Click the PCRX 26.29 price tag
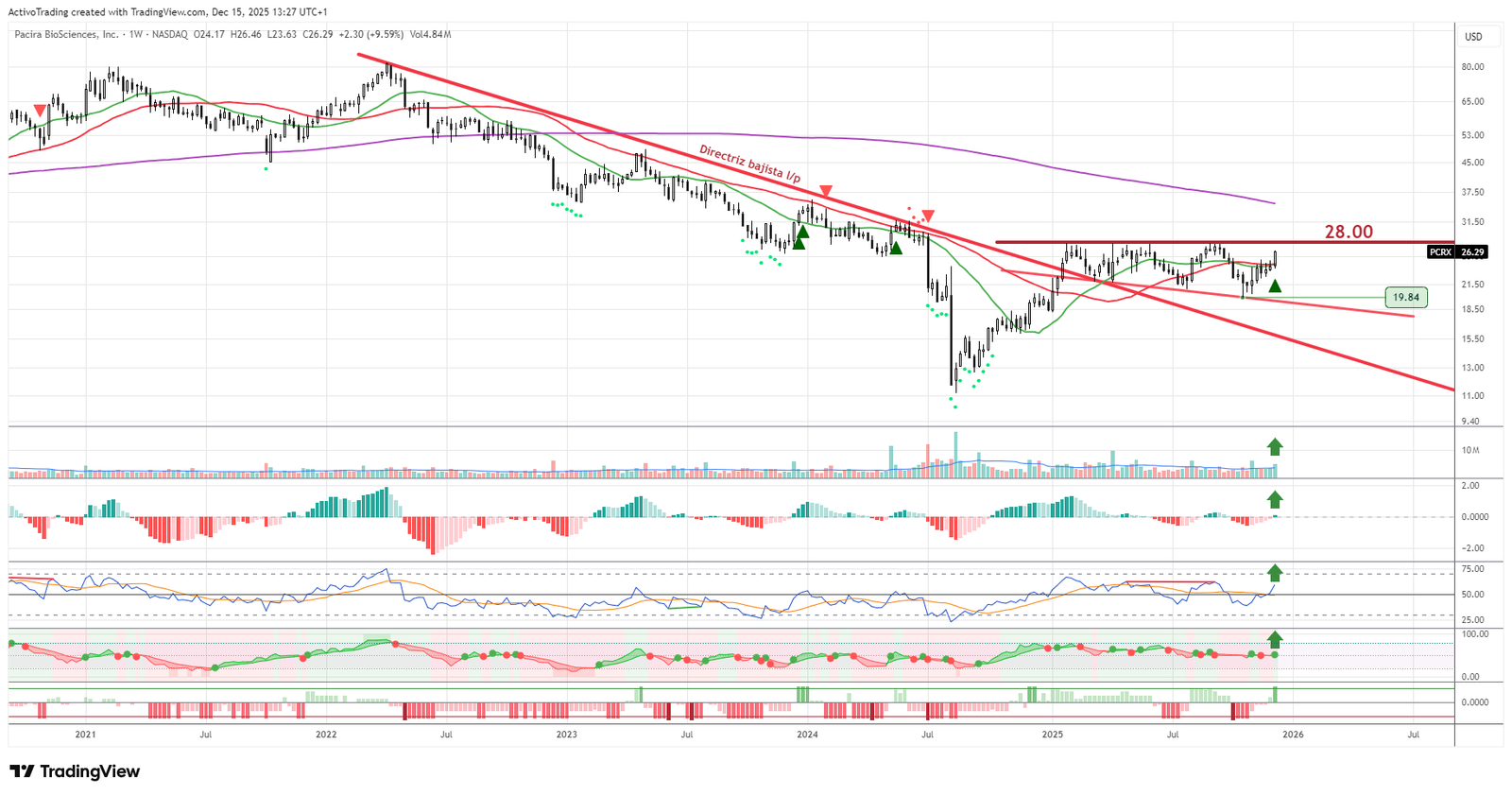The image size is (1512, 796). pyautogui.click(x=1457, y=252)
